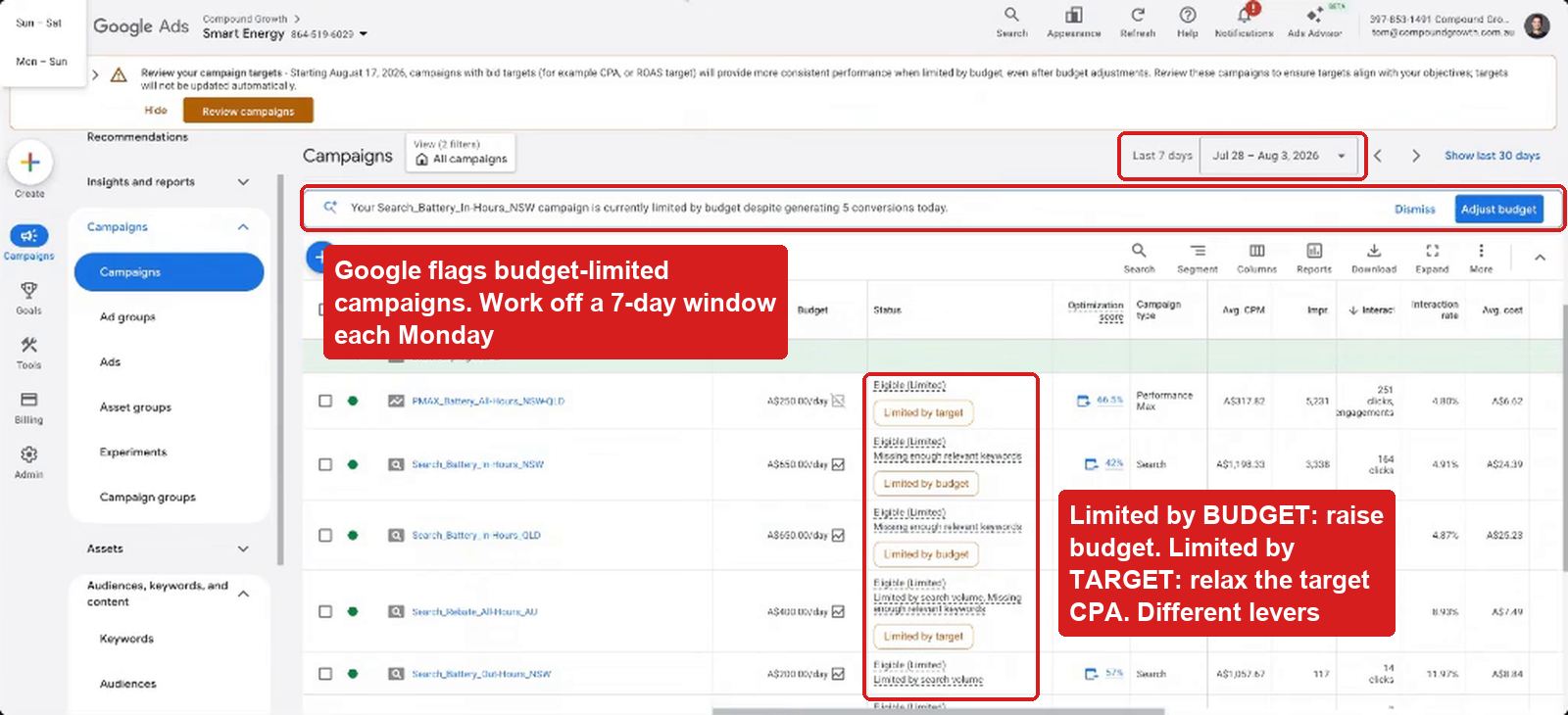This screenshot has height=715, width=1568.
Task: Open Recommendations in the sidebar
Action: [x=137, y=137]
